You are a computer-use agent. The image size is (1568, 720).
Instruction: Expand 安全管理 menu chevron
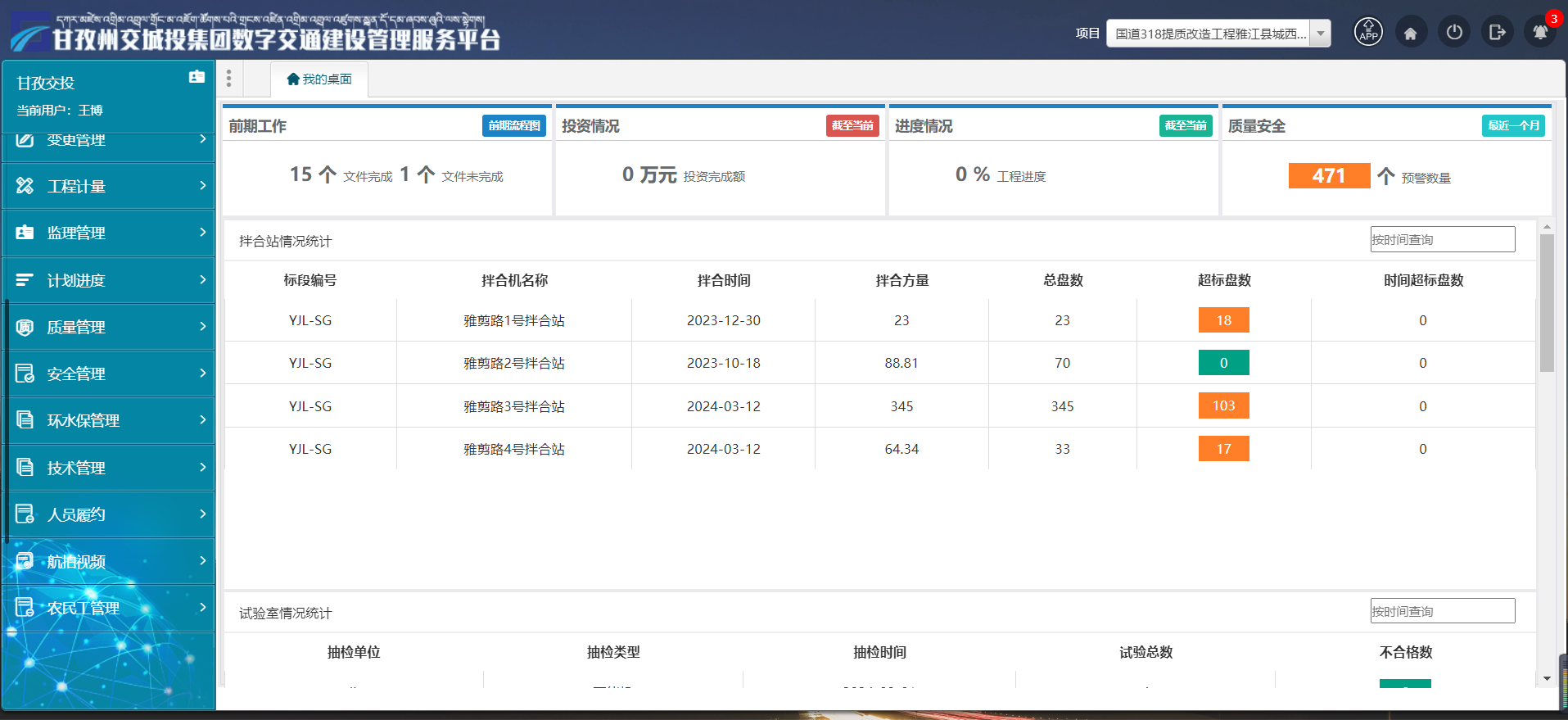tap(202, 373)
